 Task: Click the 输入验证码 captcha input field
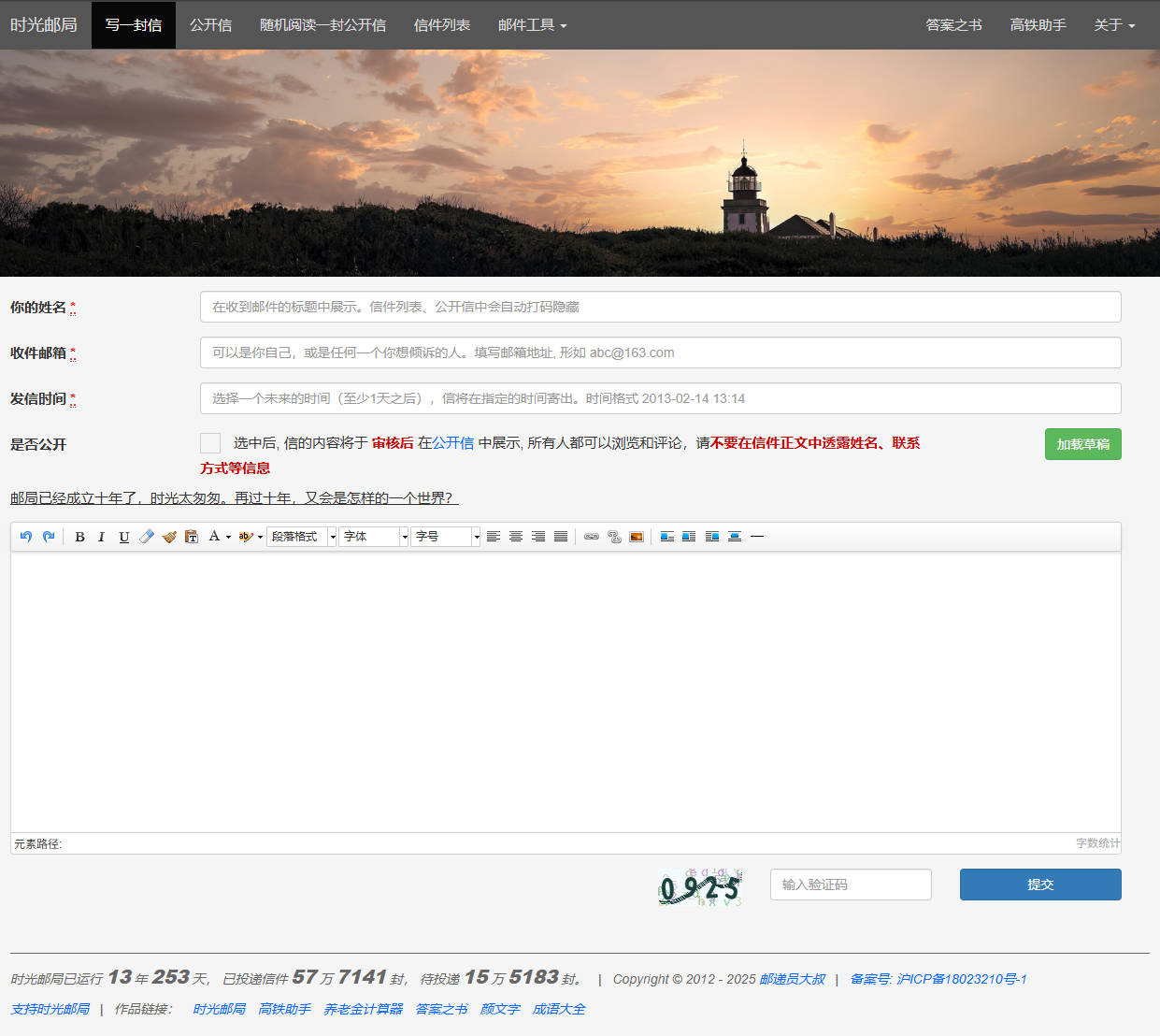click(x=851, y=885)
